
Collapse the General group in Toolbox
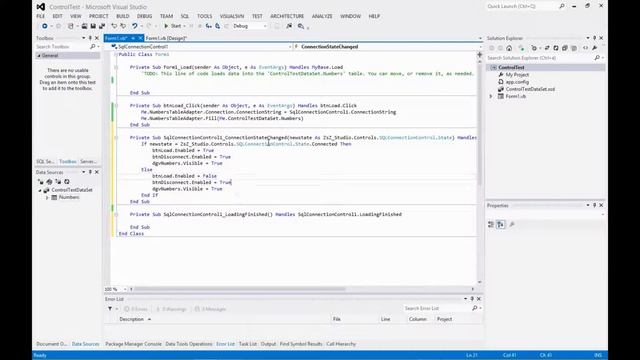click(x=39, y=56)
